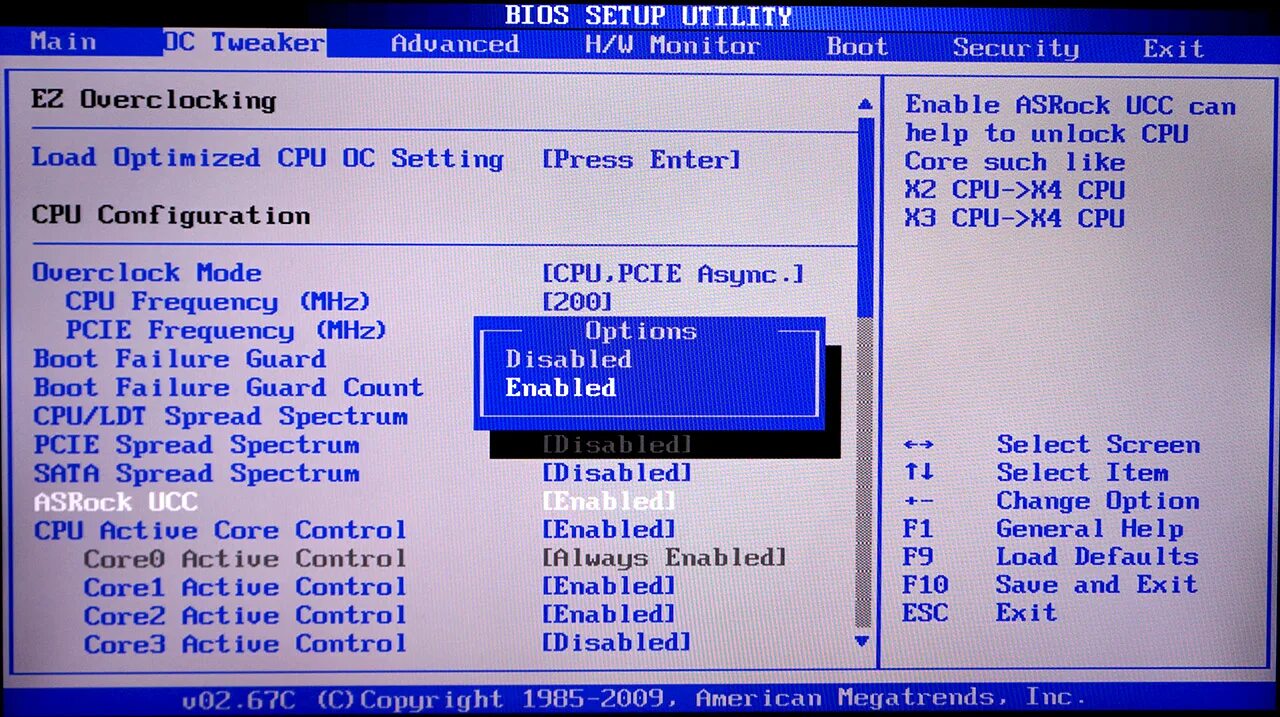Select CPU Active Core Control label
The height and width of the screenshot is (717, 1280).
point(220,530)
